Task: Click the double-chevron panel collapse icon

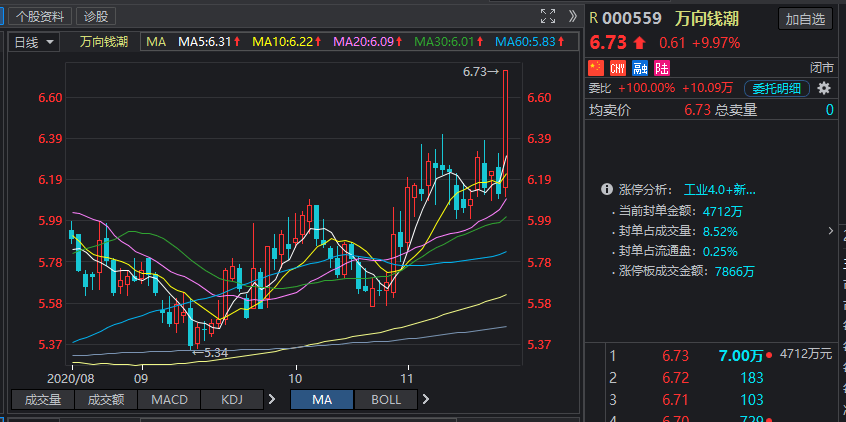Action: (x=572, y=16)
